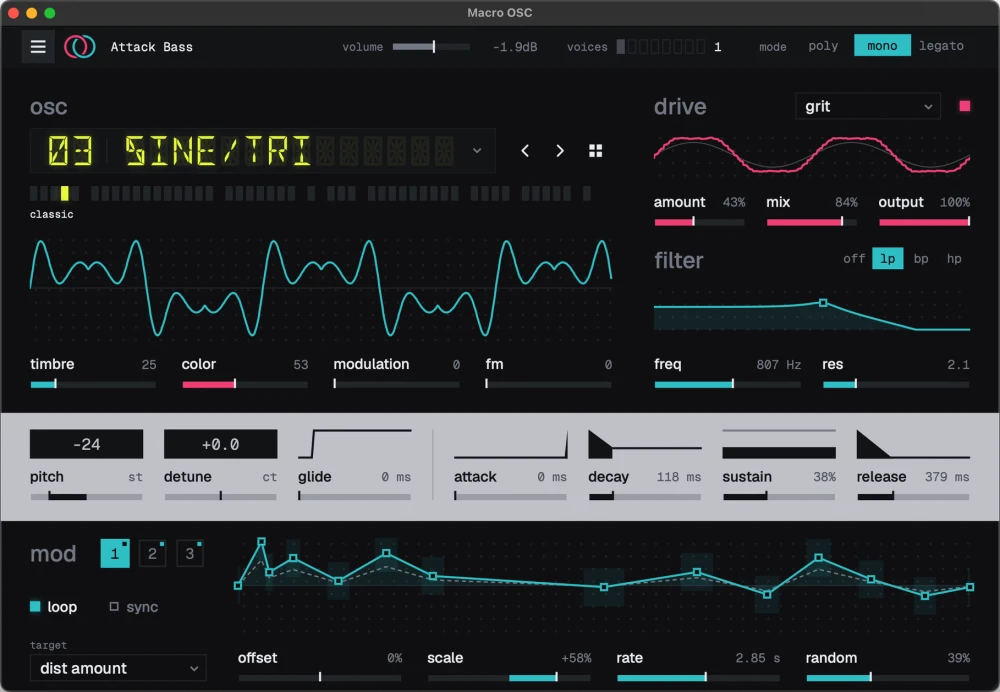Click the mod random slider
Screen dimensions: 1000x692
[887, 677]
